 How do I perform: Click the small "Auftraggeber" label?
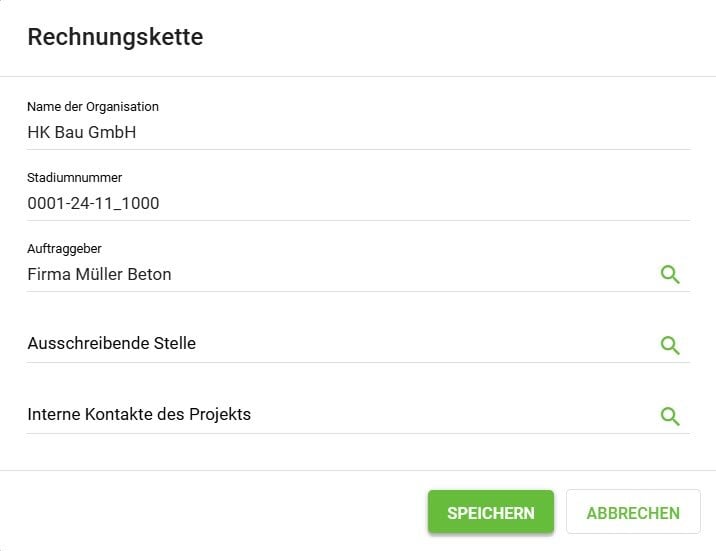tap(64, 247)
